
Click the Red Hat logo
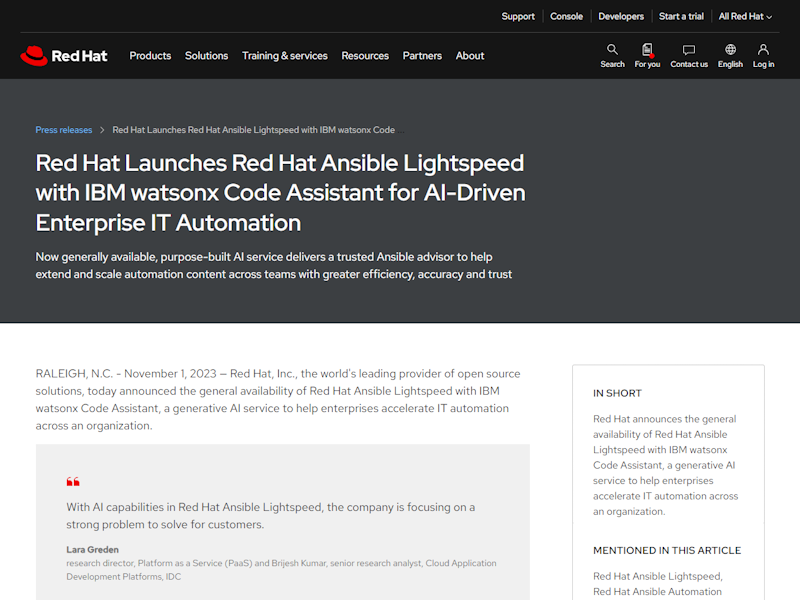[64, 55]
